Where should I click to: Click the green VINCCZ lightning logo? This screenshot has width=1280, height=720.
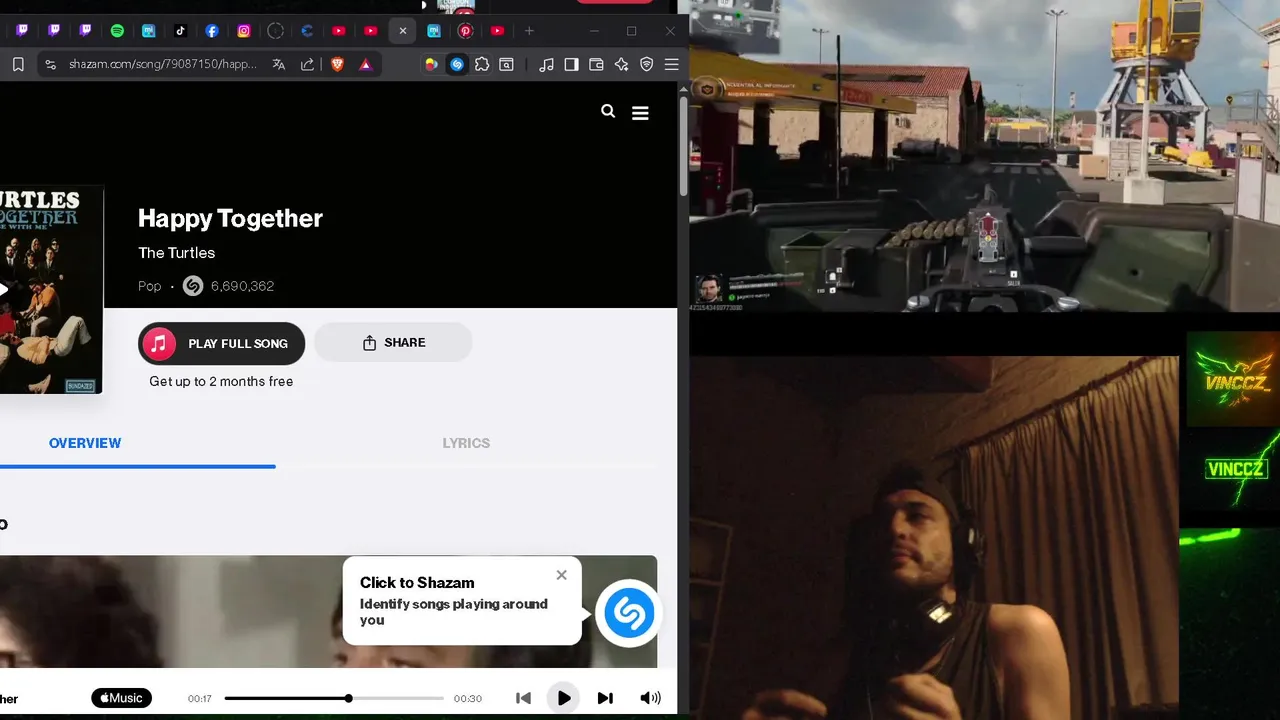point(1233,469)
